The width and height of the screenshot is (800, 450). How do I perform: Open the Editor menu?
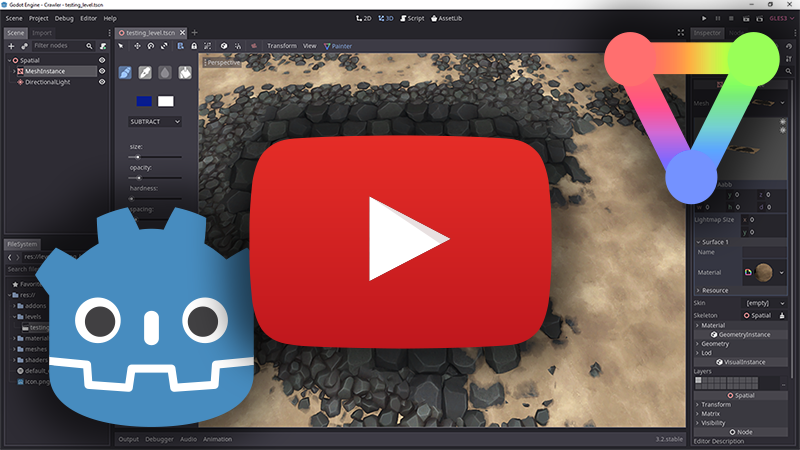88,18
